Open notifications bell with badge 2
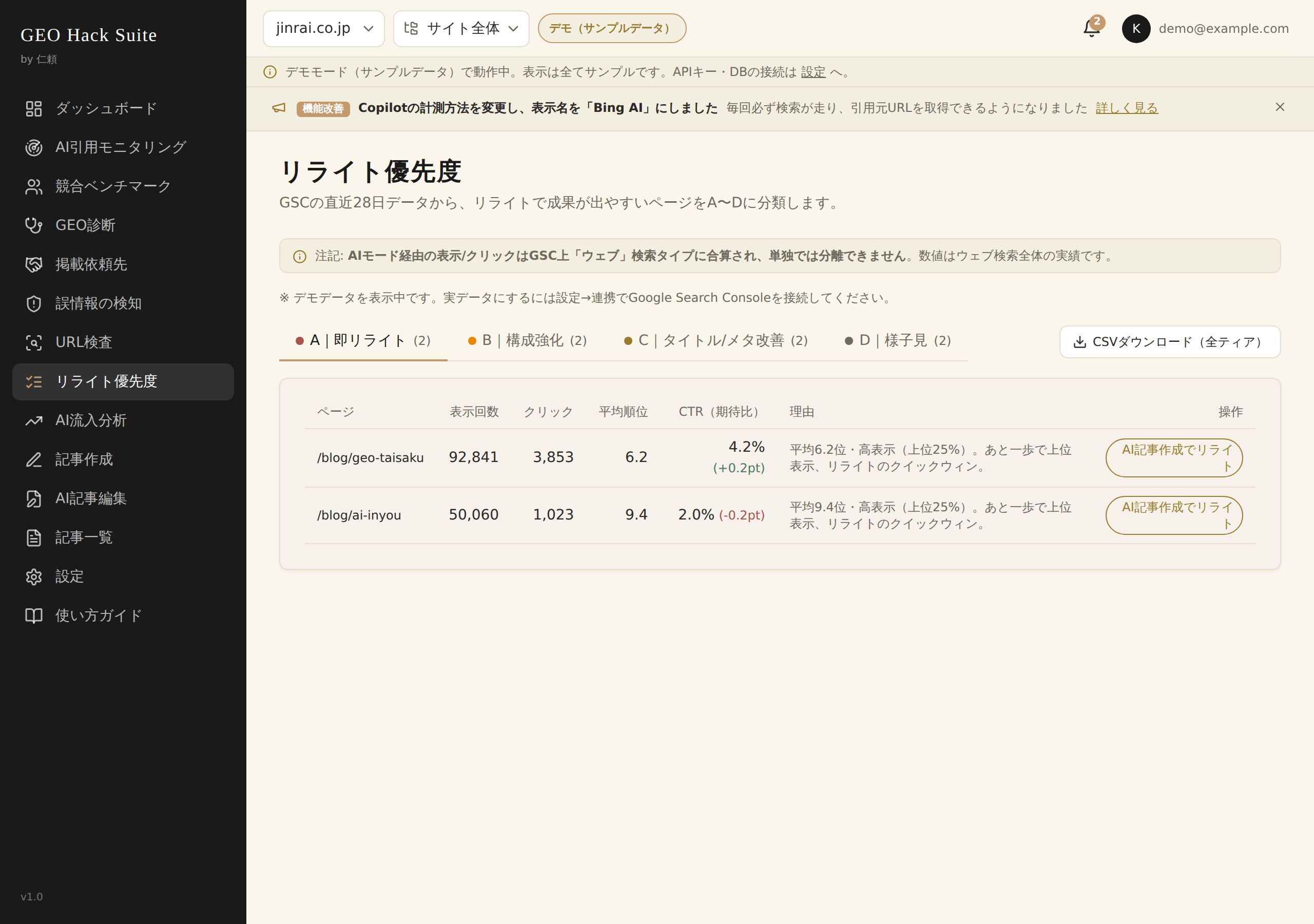Viewport: 1314px width, 924px height. coord(1092,28)
